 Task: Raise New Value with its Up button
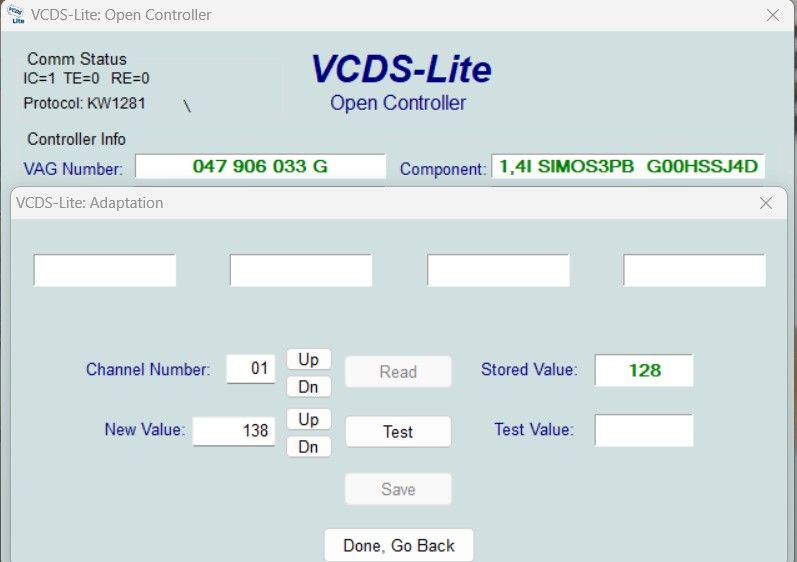coord(309,419)
